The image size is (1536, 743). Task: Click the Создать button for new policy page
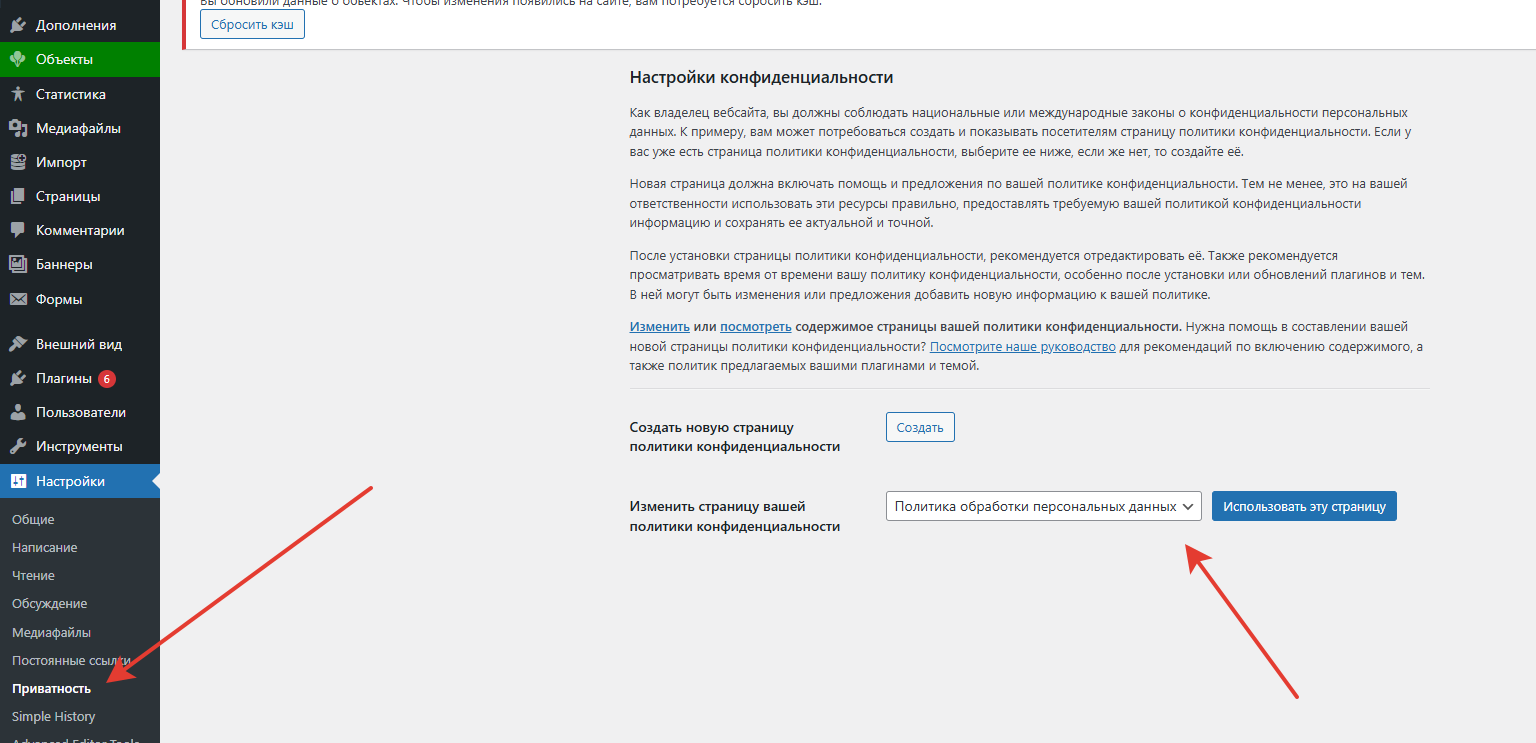[x=920, y=427]
